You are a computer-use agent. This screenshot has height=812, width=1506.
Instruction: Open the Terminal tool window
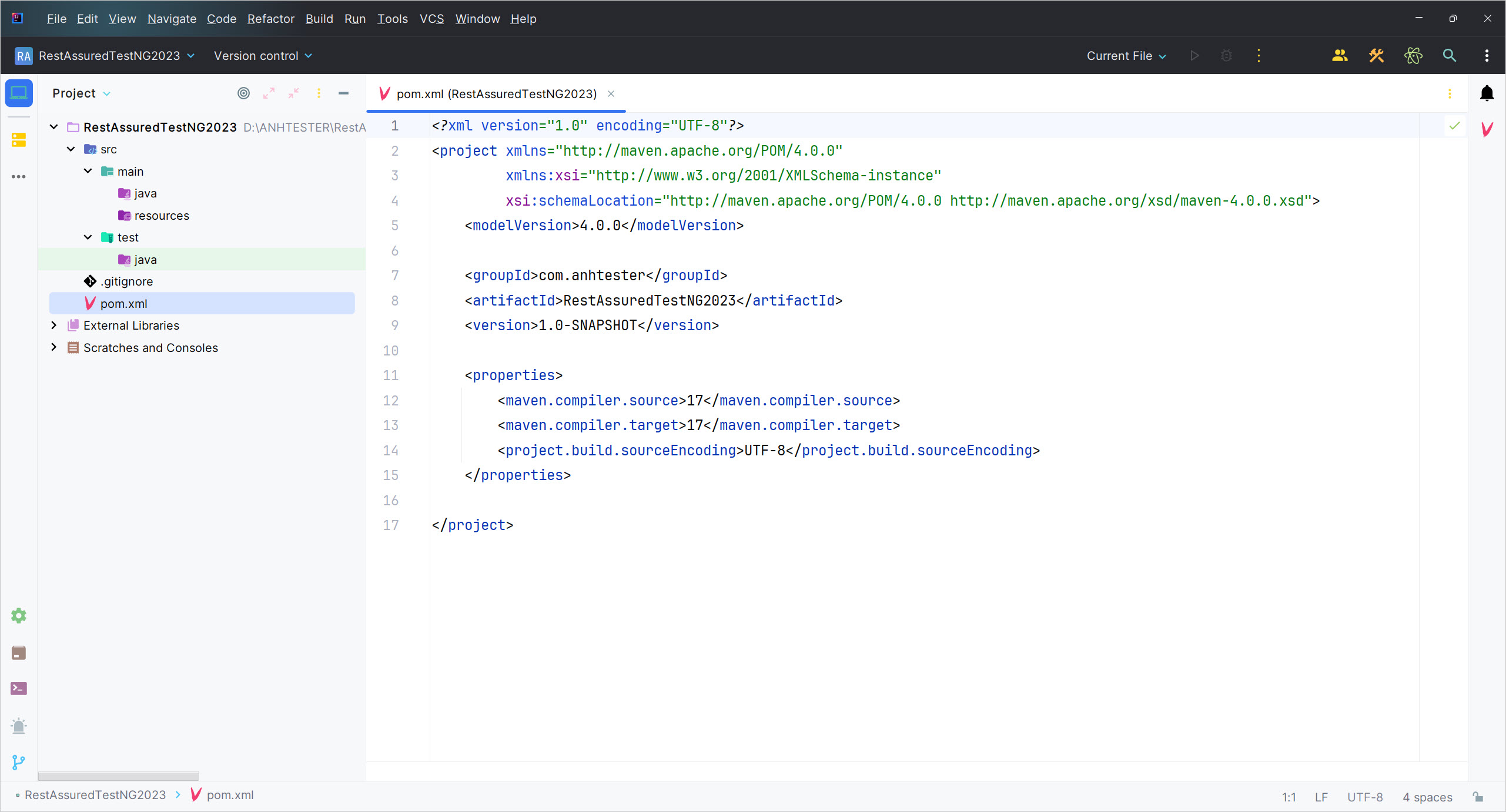tap(19, 689)
